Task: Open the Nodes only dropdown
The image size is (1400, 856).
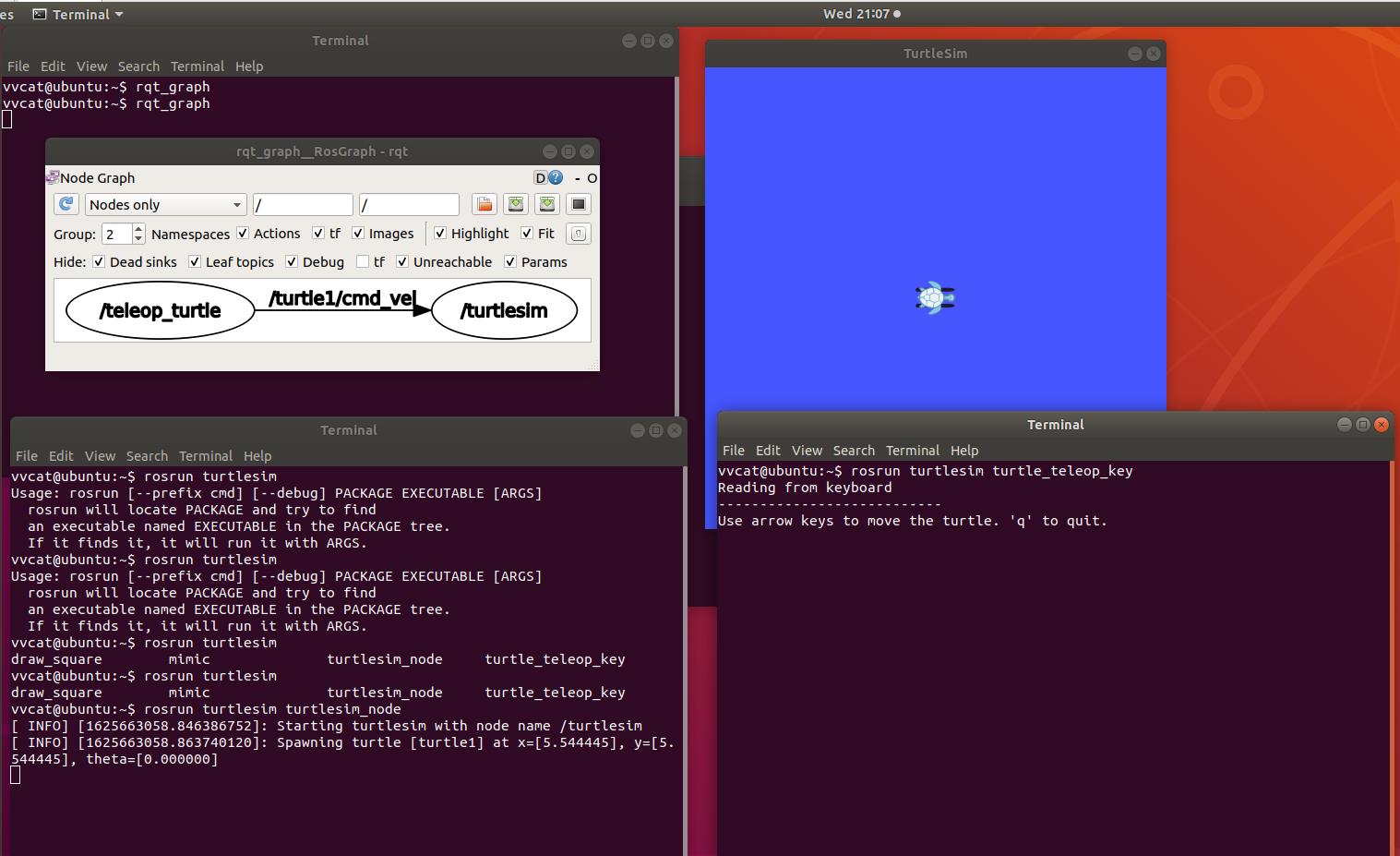Action: click(165, 204)
